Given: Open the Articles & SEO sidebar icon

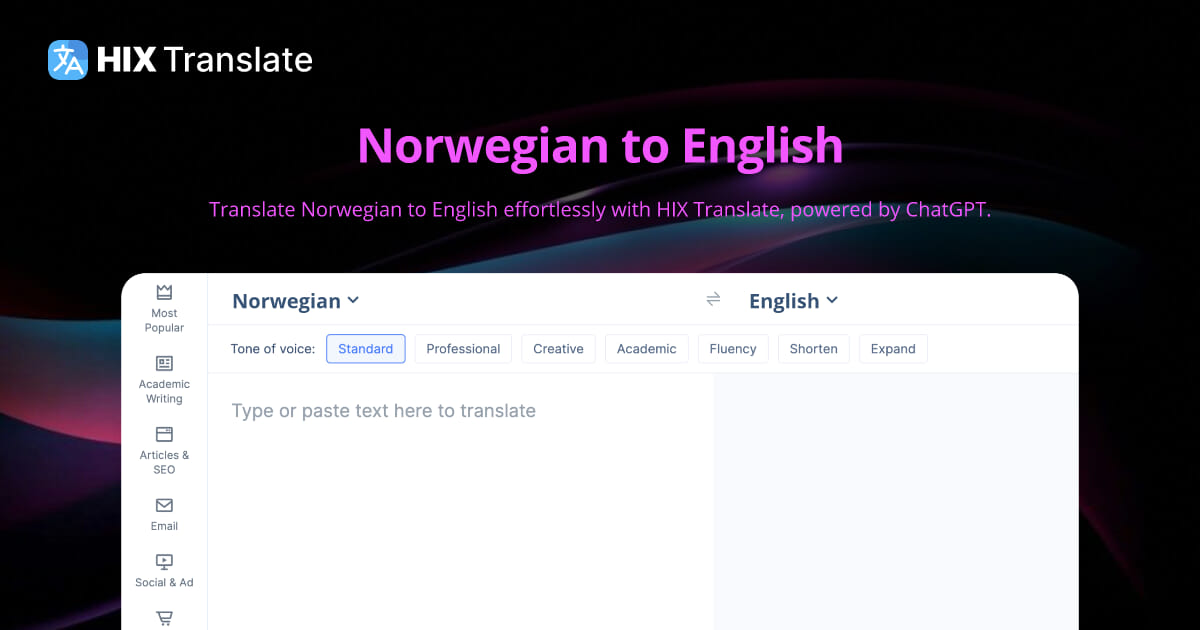Looking at the screenshot, I should [x=164, y=434].
